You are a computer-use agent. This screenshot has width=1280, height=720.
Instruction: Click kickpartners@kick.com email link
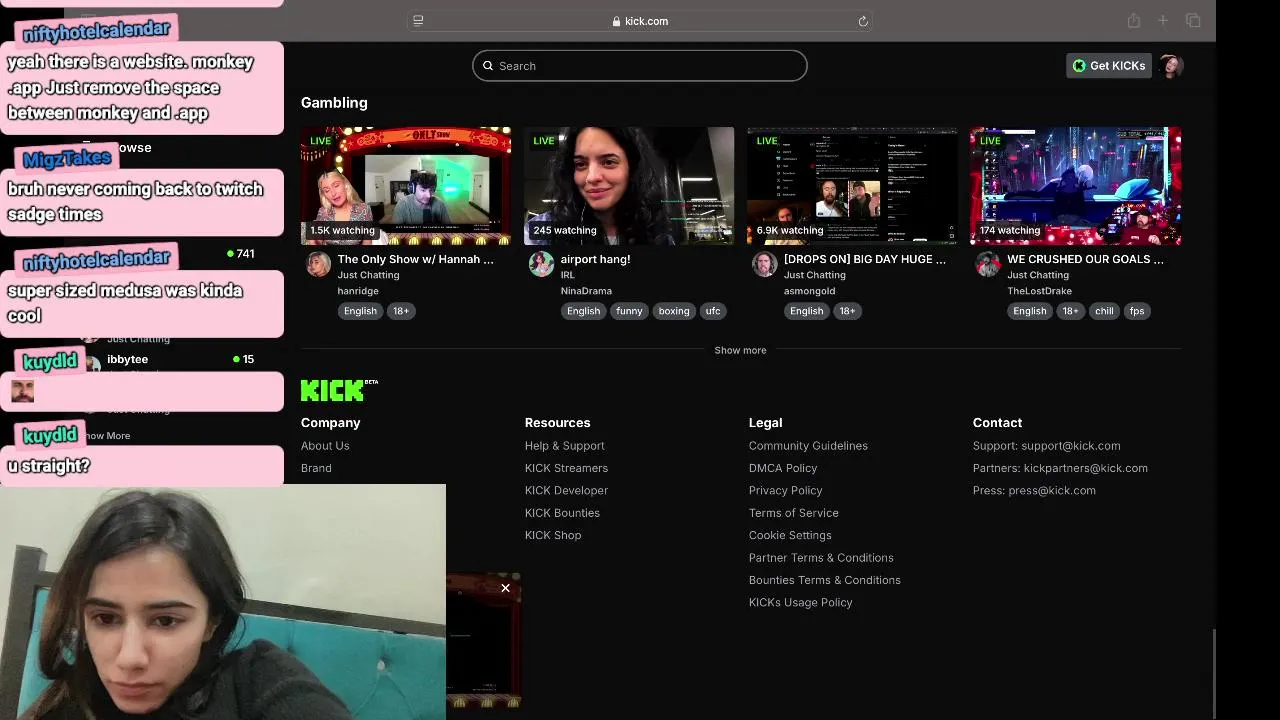pyautogui.click(x=1086, y=468)
